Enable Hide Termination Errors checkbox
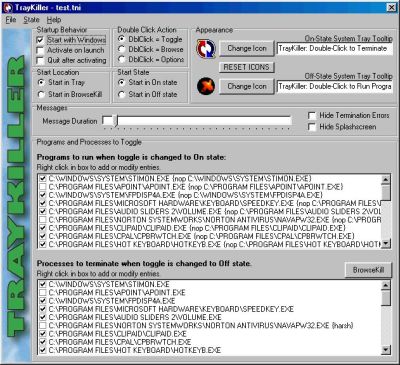 point(312,116)
